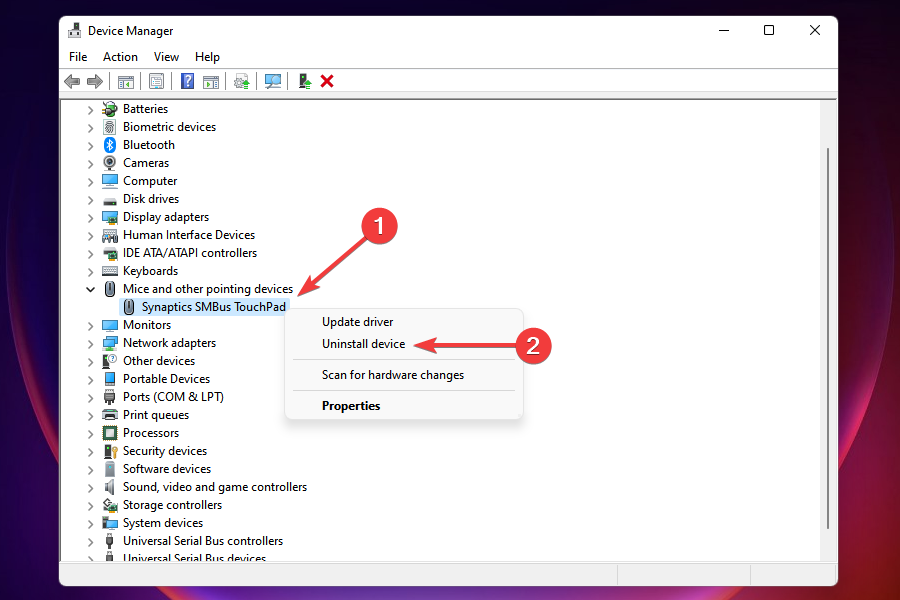Click the Keyboards category icon
This screenshot has height=600, width=900.
(110, 271)
